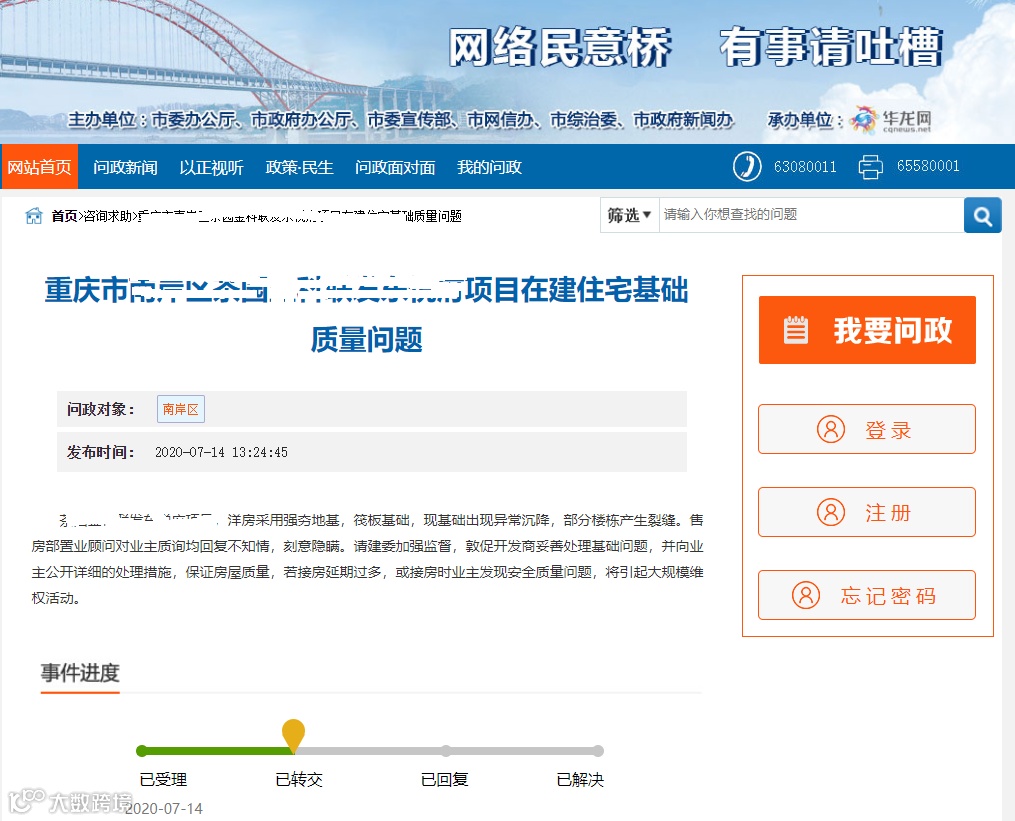
Task: Open the 网站首页 home tab
Action: pyautogui.click(x=39, y=167)
